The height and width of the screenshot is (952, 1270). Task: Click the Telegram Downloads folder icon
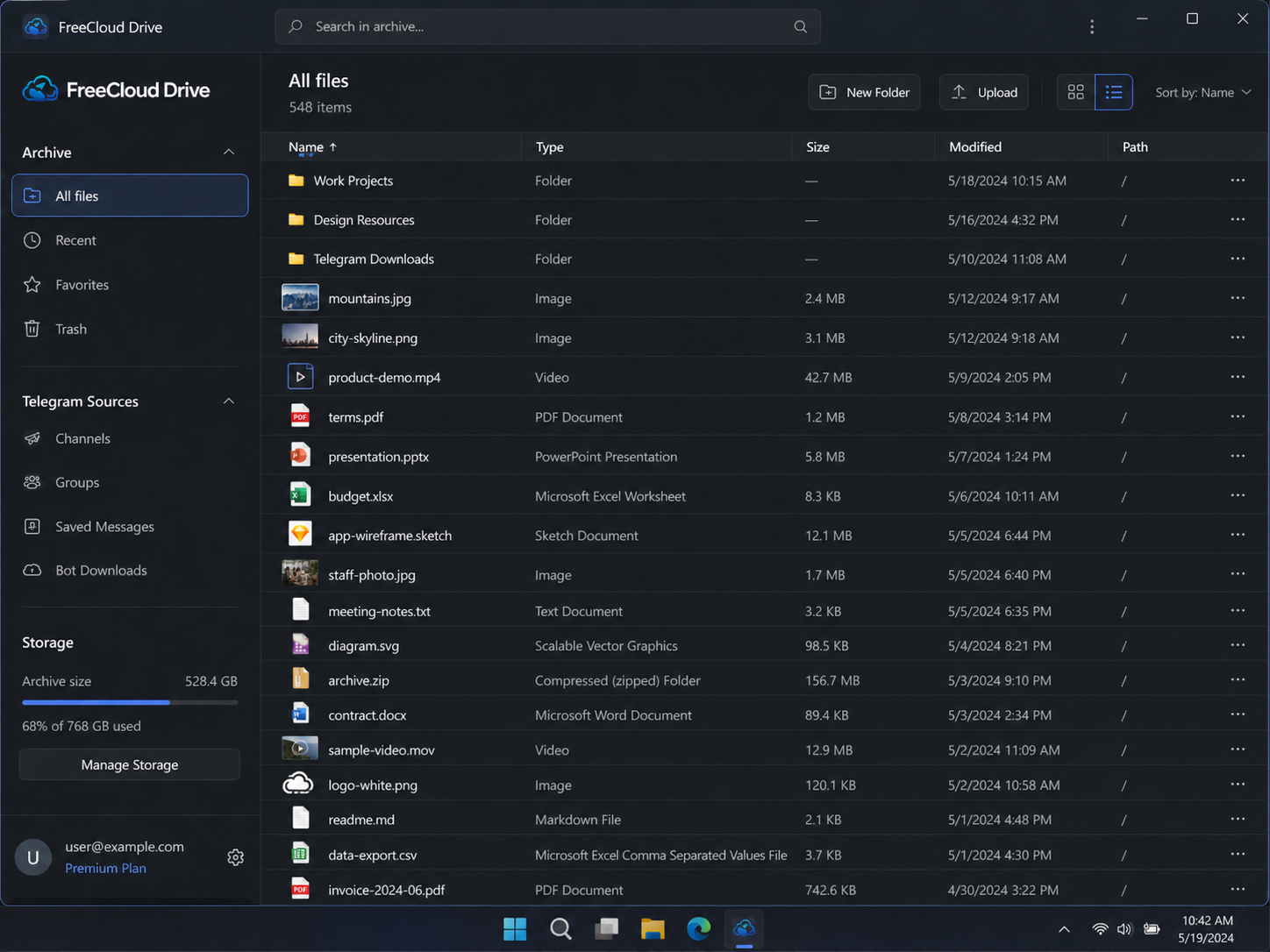pyautogui.click(x=296, y=259)
